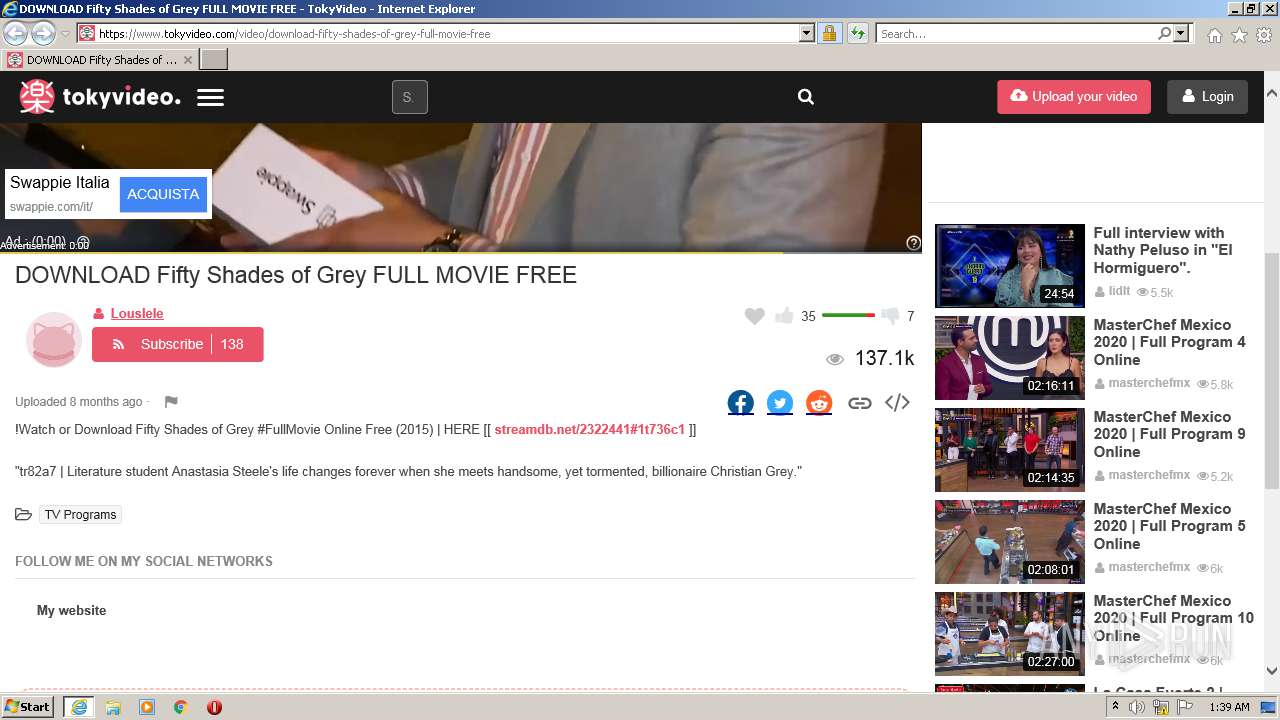Give the video a thumbs up
This screenshot has width=1280, height=720.
click(x=784, y=316)
